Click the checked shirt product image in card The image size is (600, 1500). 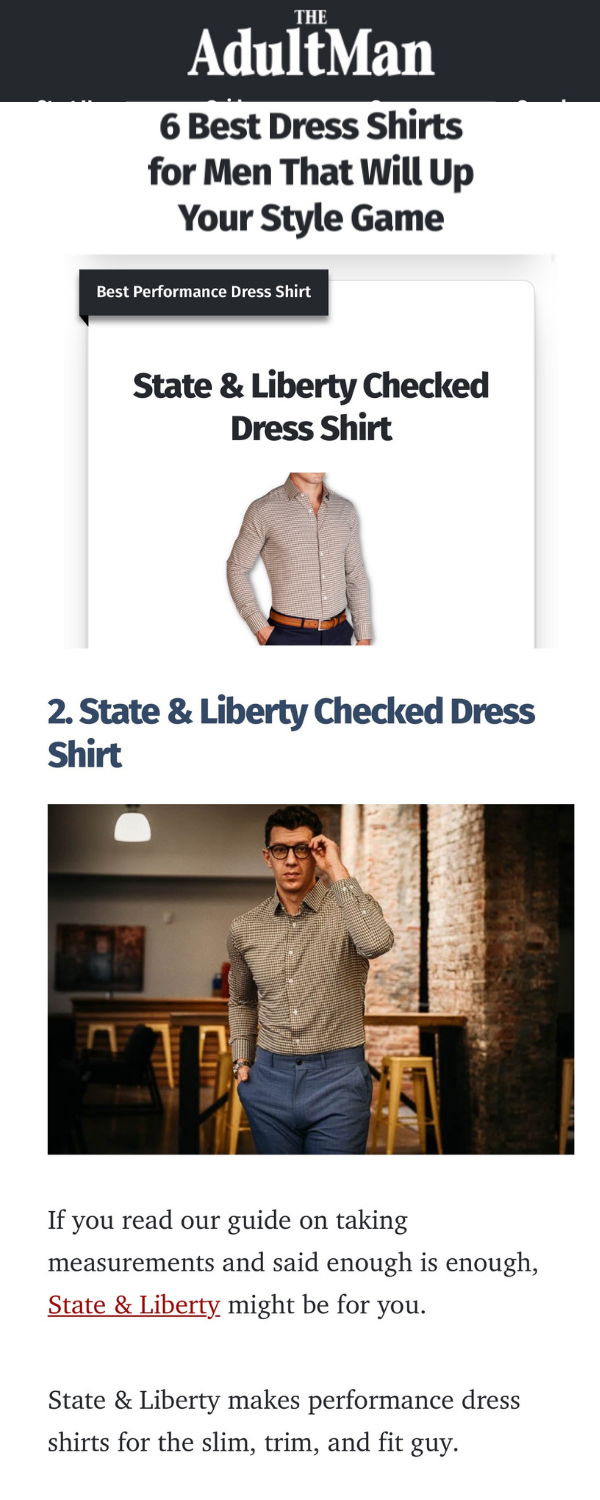point(300,558)
